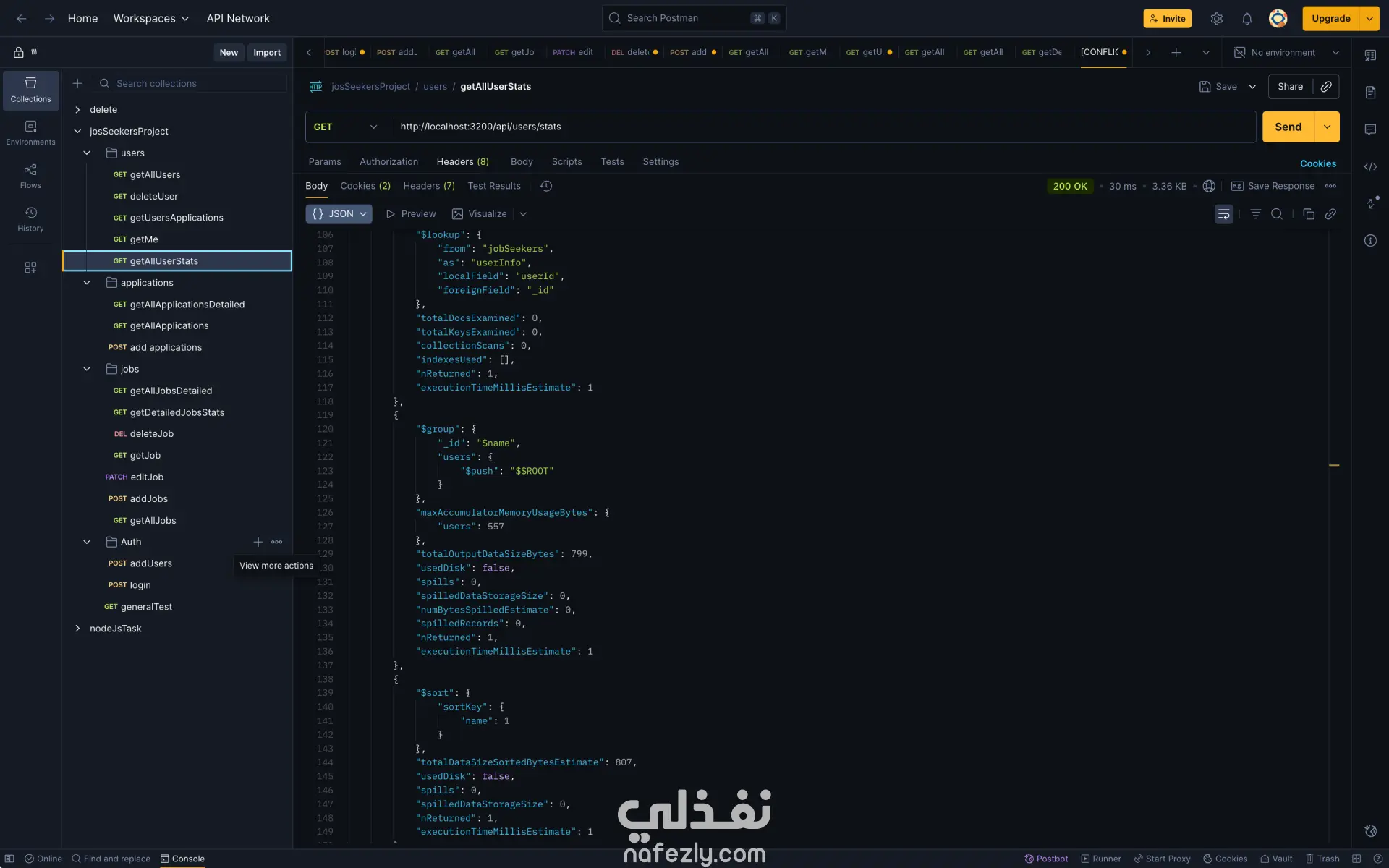The image size is (1389, 868).
Task: Expand the nodeJsTask collection
Action: point(77,629)
